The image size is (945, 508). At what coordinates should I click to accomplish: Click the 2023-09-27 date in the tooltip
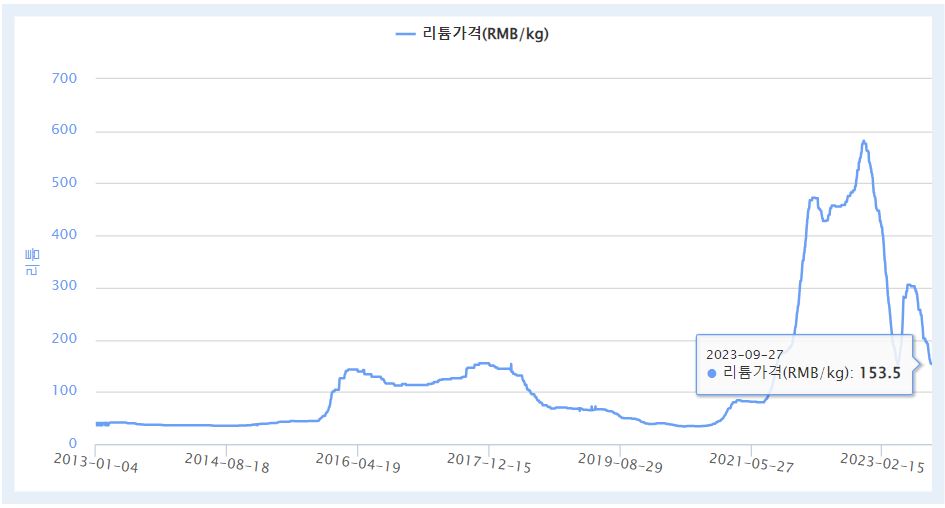(x=744, y=354)
